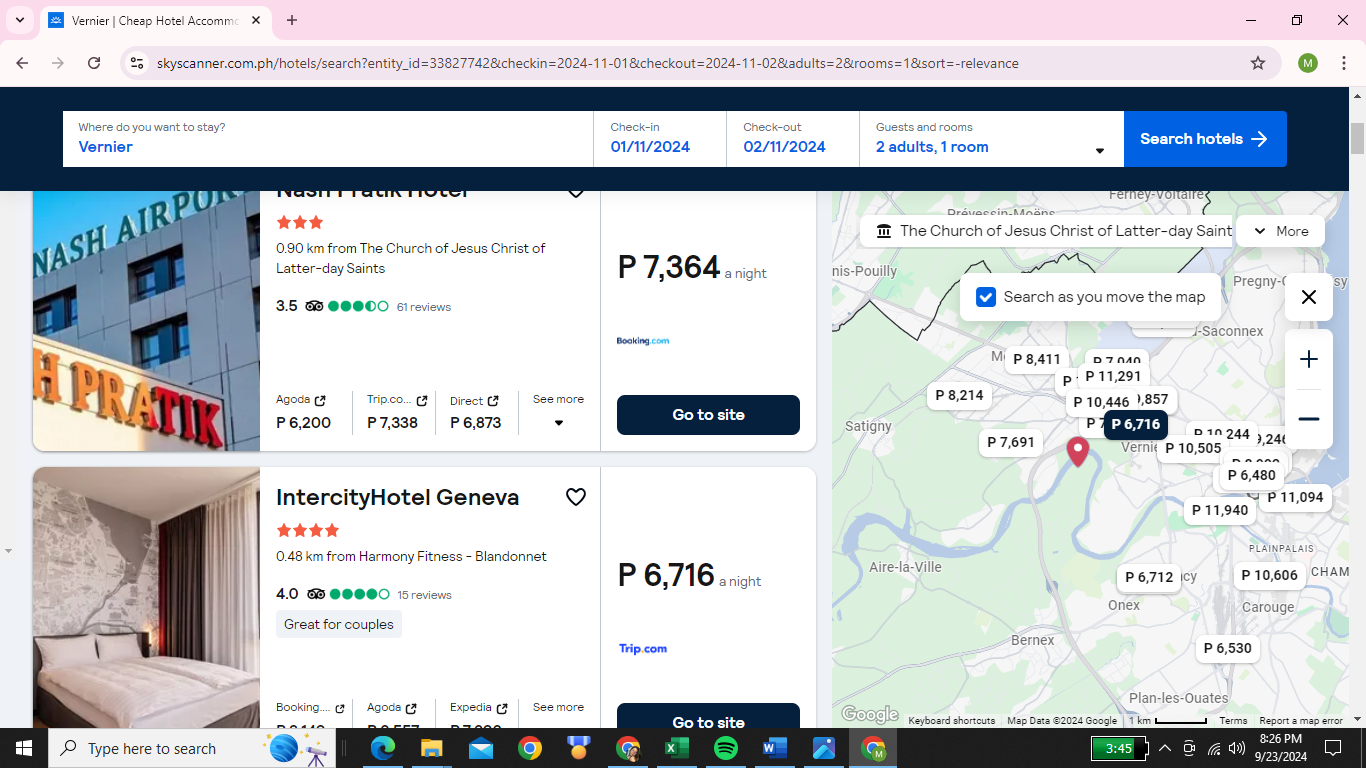Choose Agoda price P 6,200
The image size is (1366, 768).
click(303, 422)
